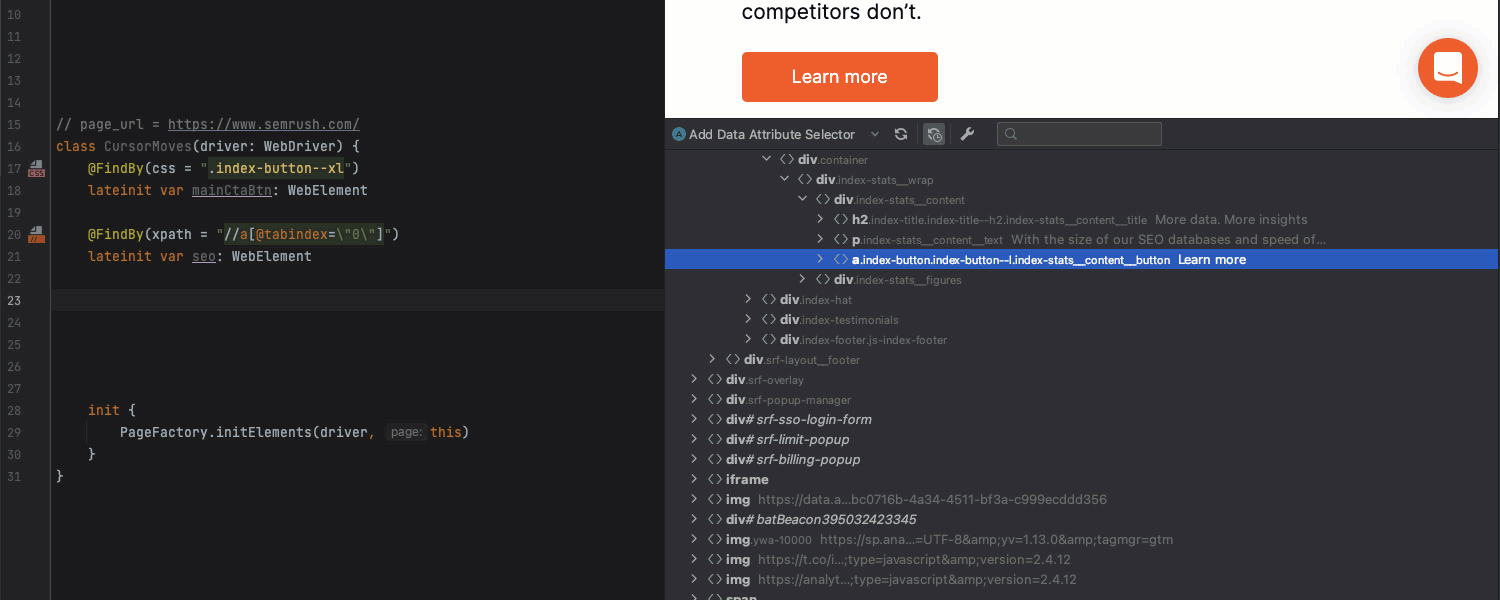Click the Add Data Attribute Selector icon
1500x600 pixels.
679,134
